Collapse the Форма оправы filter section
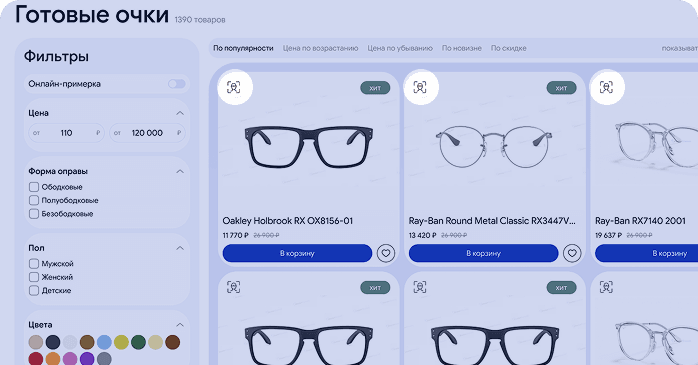 tap(180, 171)
